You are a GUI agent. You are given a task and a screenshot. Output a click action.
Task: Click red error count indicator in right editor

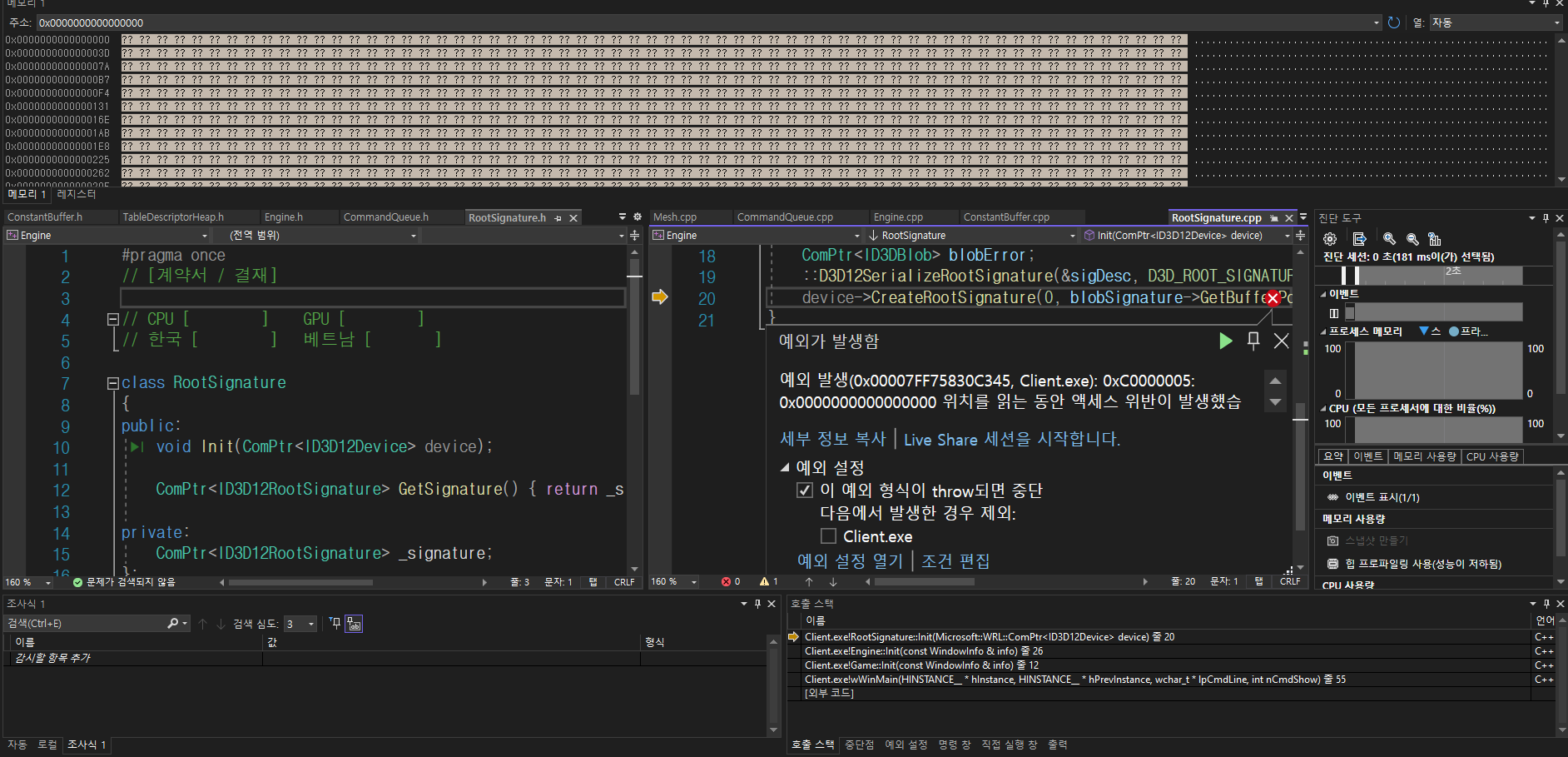[731, 581]
